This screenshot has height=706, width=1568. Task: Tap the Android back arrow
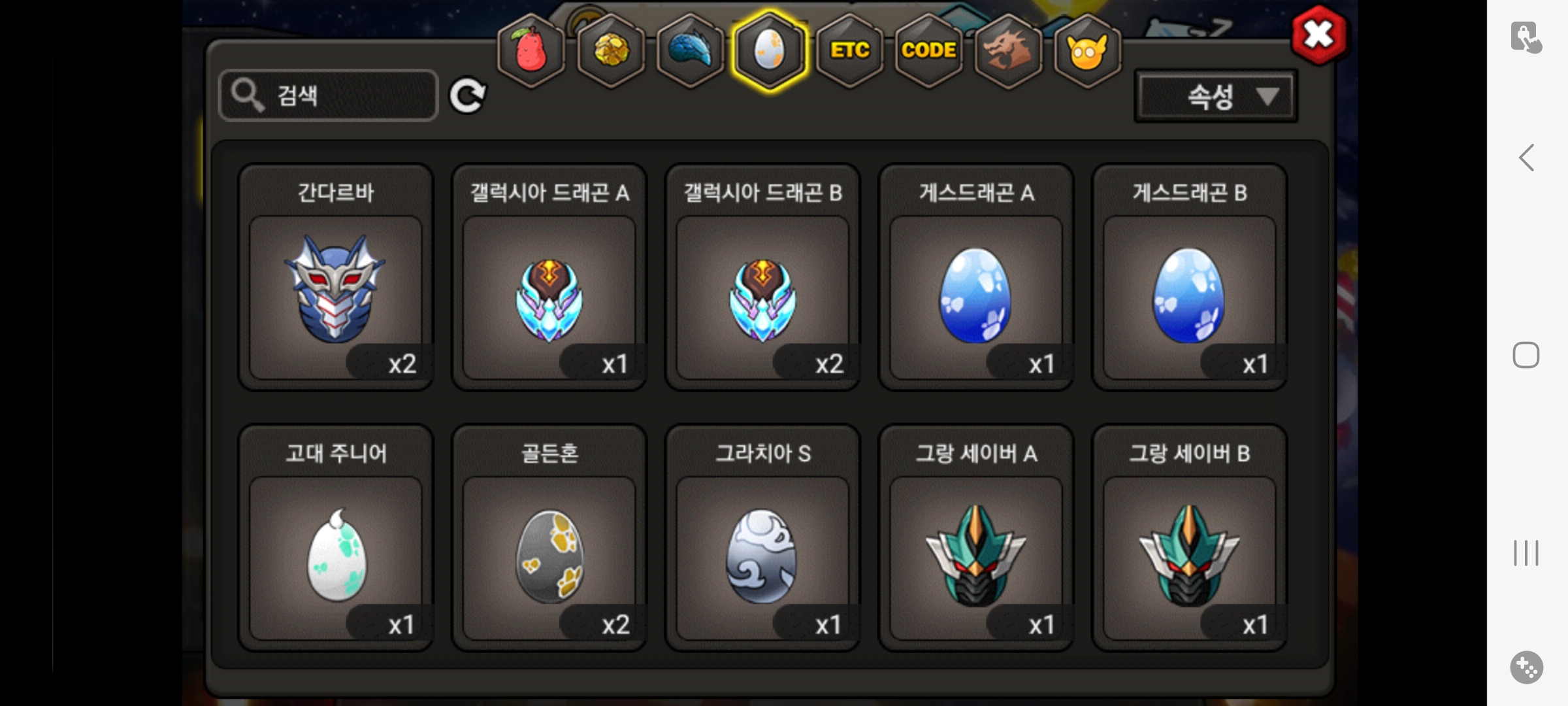1526,158
